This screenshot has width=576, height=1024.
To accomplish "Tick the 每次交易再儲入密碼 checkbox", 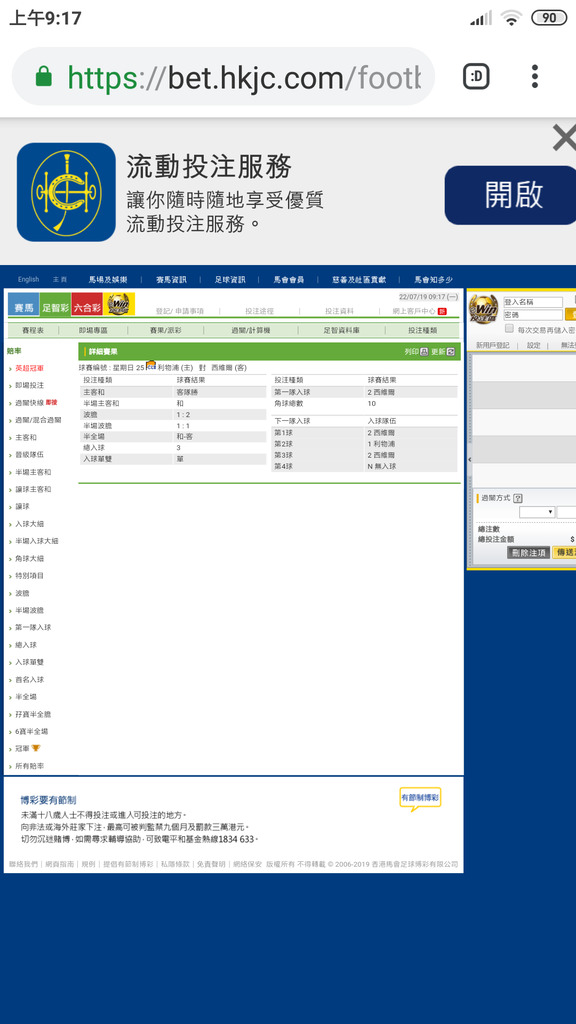I will tap(509, 328).
